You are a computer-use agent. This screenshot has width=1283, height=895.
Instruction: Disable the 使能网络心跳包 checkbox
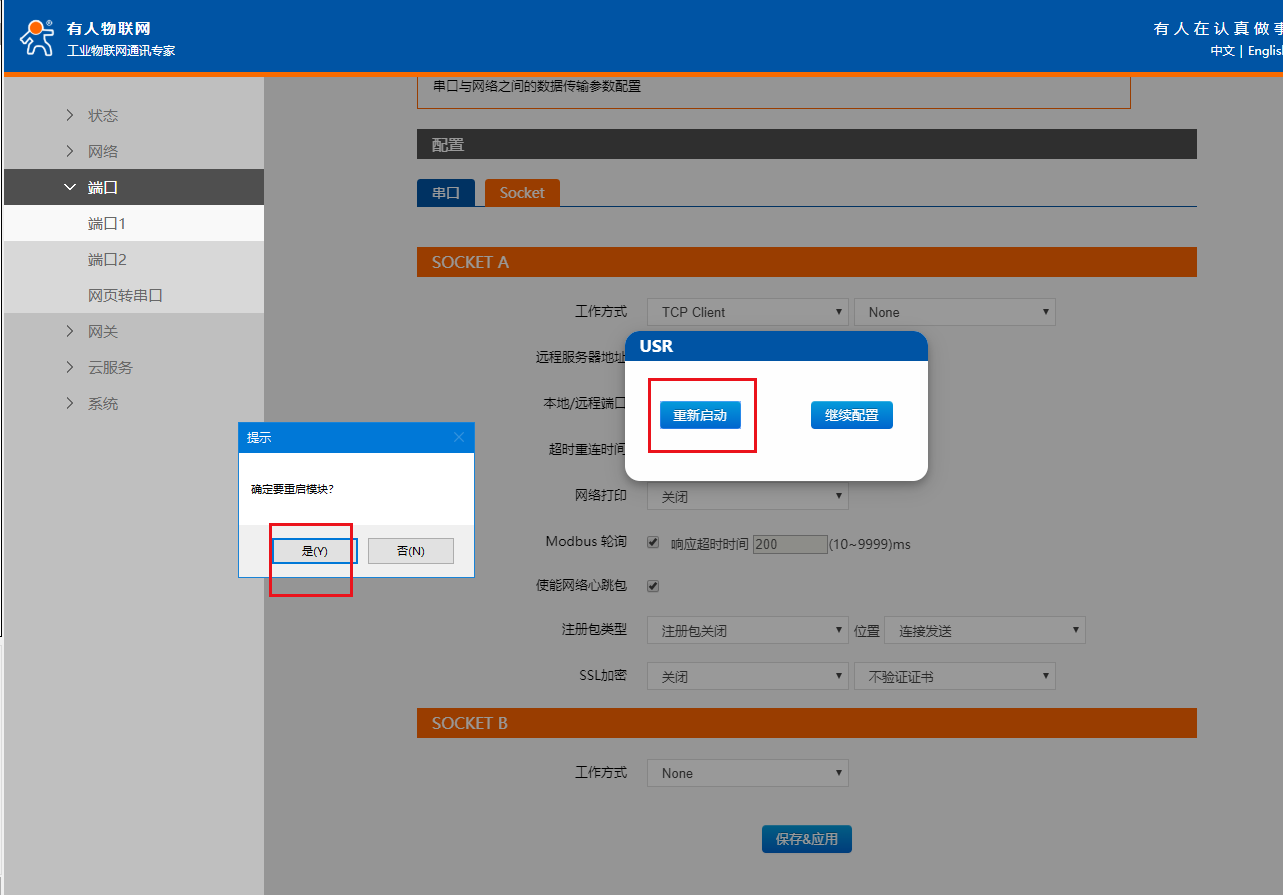pos(653,586)
